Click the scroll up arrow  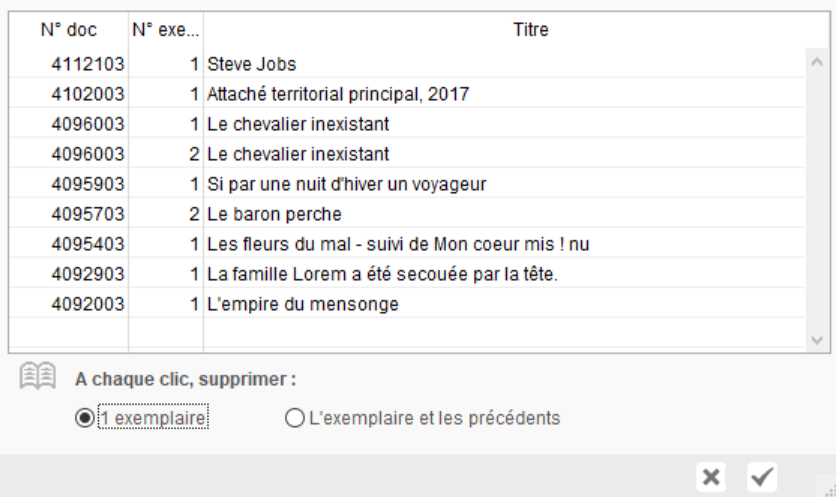(817, 62)
